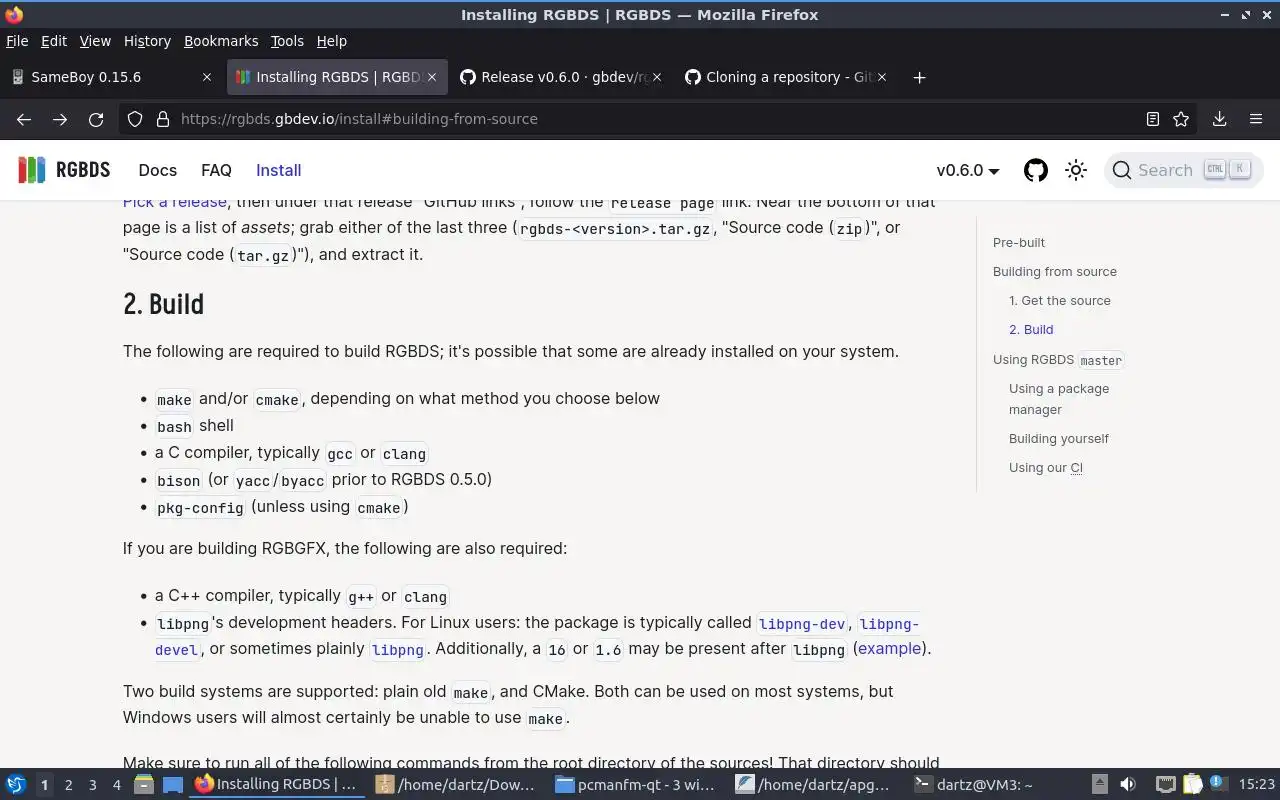Viewport: 1280px width, 800px height.
Task: Click the clipboard icon in the system tray
Action: coord(1192,785)
